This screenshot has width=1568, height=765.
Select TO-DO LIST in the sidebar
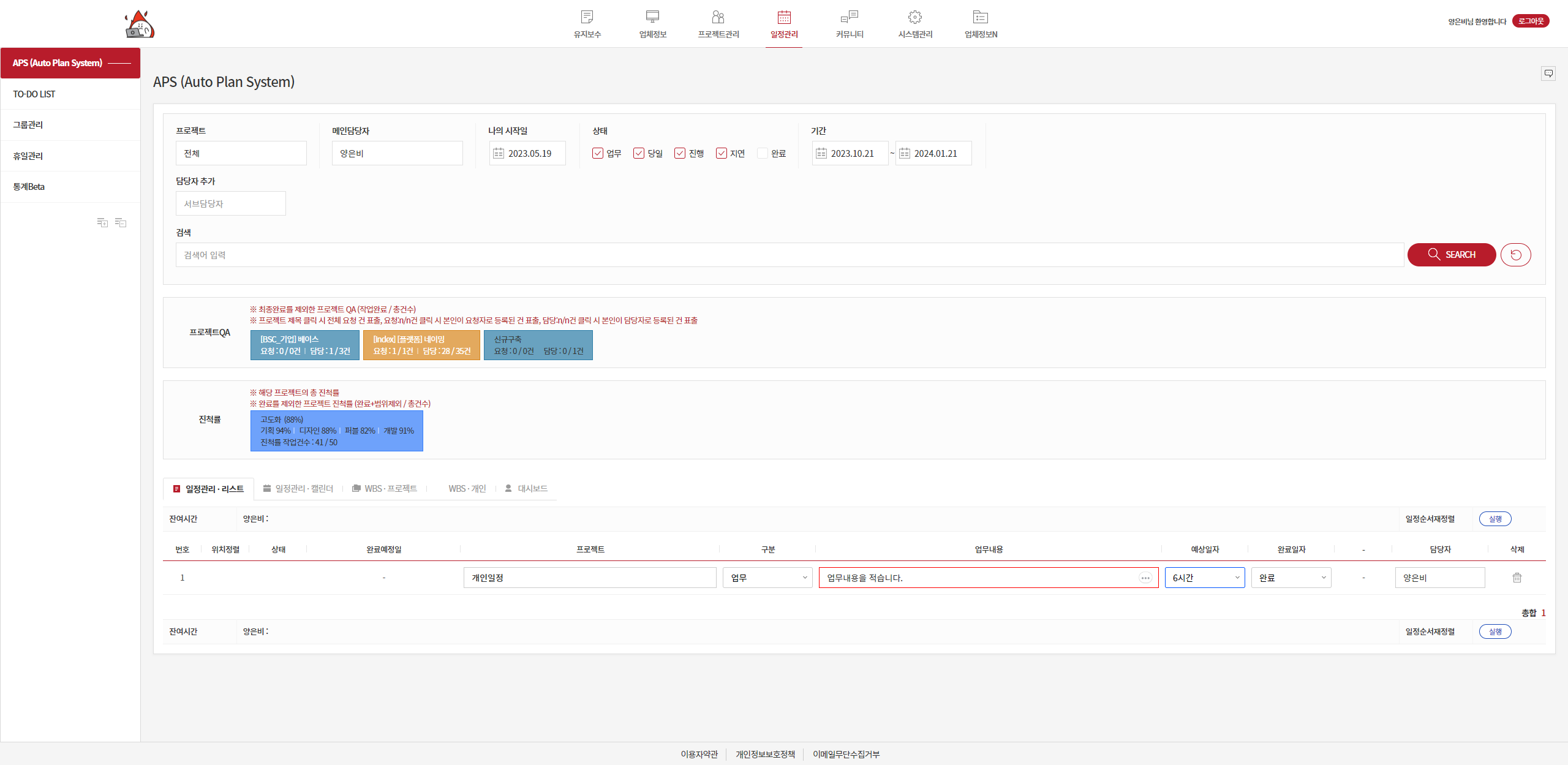[x=34, y=94]
